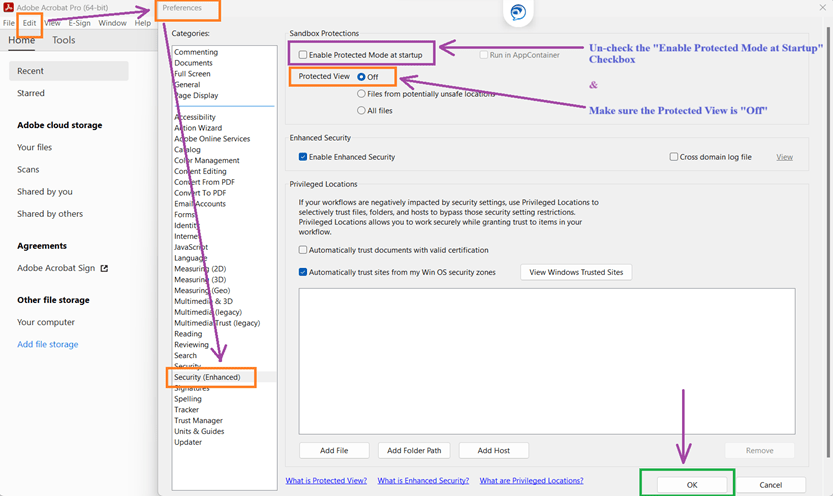Uncheck Enable Protected Mode at startup
Screen dimensions: 833x496
(303, 55)
